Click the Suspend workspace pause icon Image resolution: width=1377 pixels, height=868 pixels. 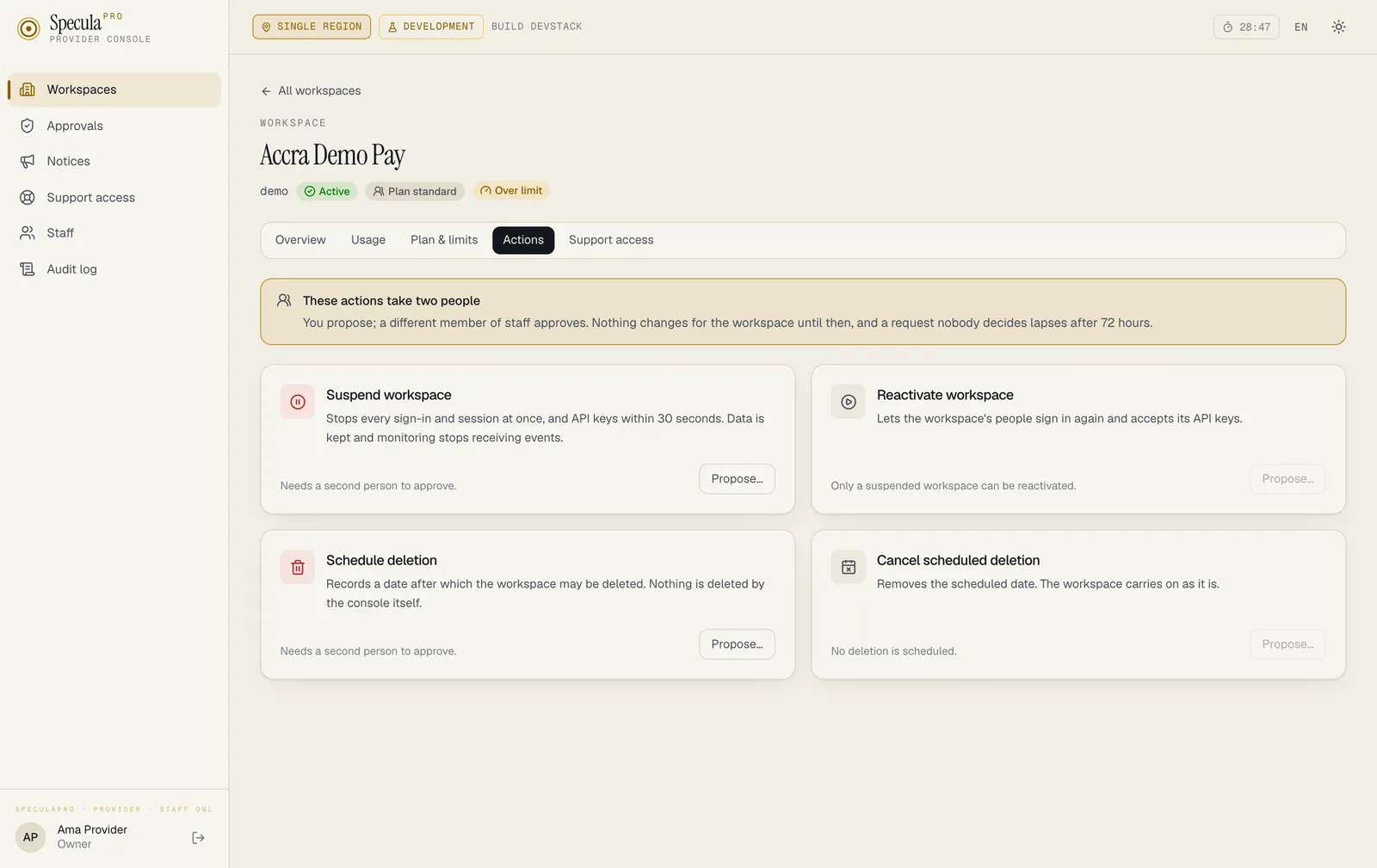pos(298,402)
